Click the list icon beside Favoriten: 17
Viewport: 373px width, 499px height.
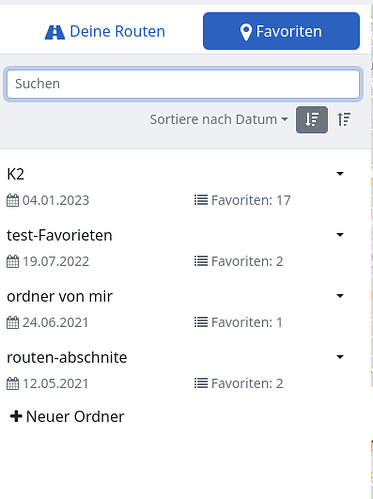pos(201,200)
